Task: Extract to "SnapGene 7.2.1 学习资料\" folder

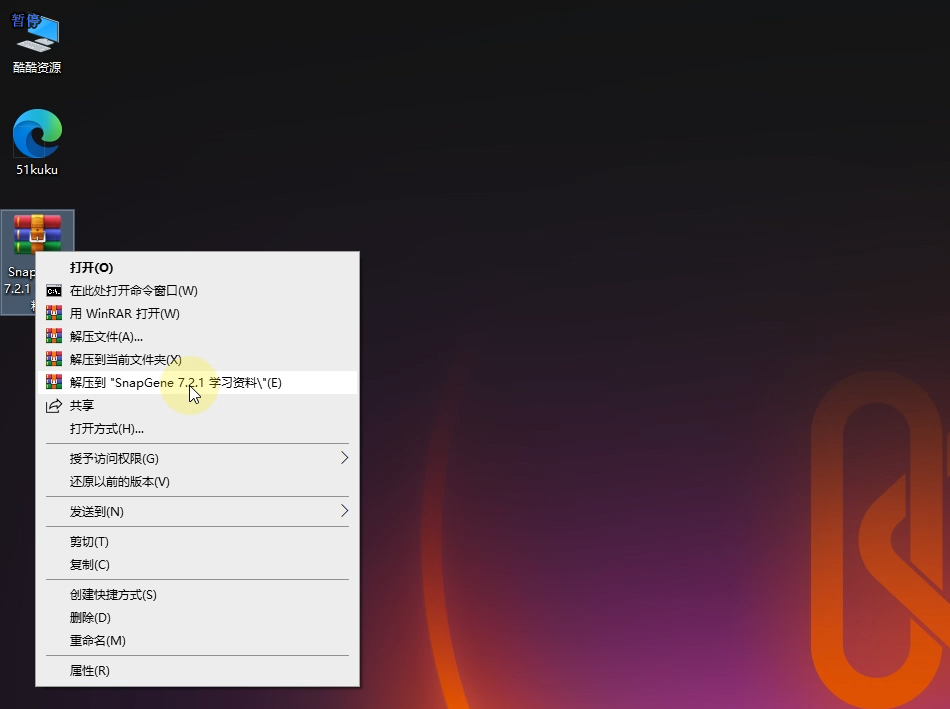Action: [176, 383]
